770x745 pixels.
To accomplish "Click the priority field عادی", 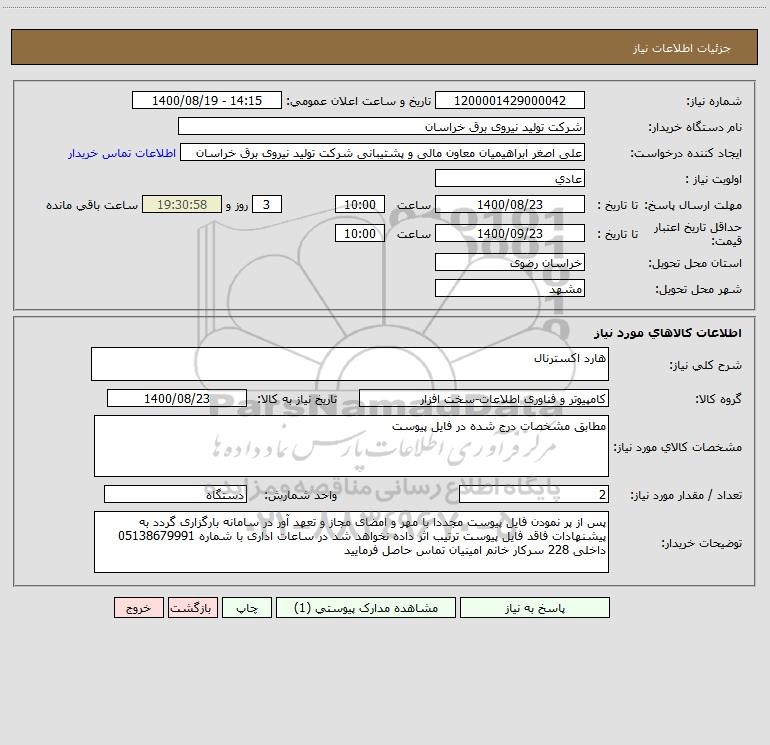I will click(510, 178).
